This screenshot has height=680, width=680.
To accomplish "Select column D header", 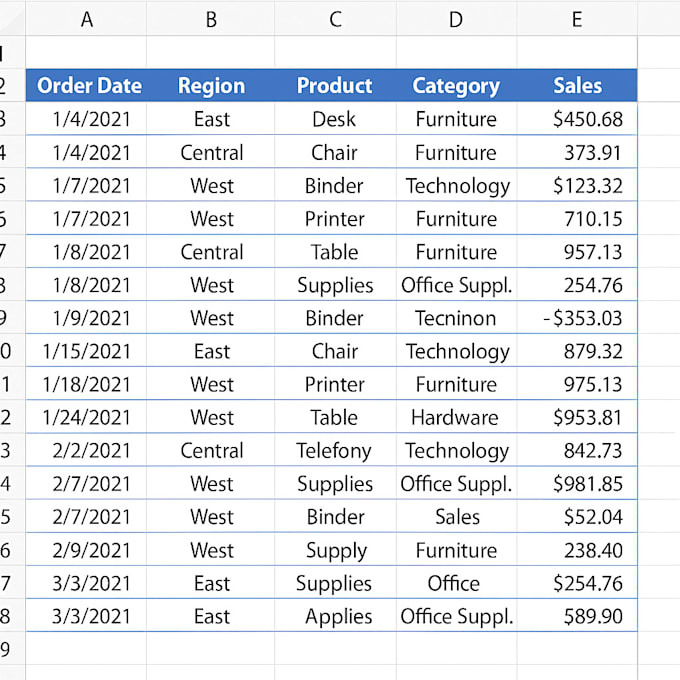I will point(456,19).
